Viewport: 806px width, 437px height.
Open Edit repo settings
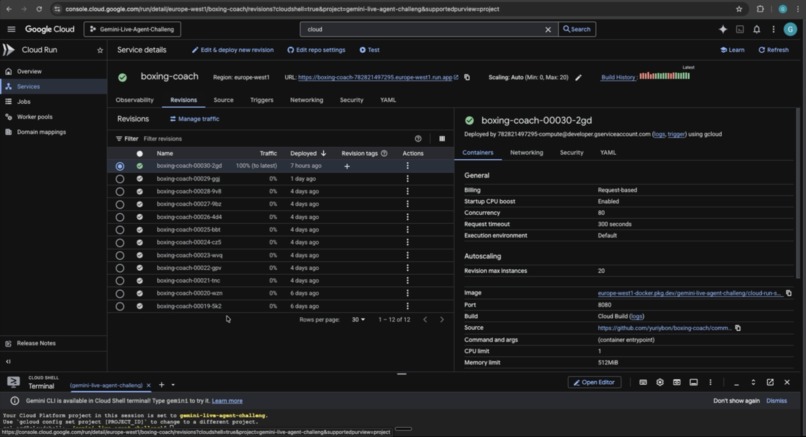[x=316, y=50]
